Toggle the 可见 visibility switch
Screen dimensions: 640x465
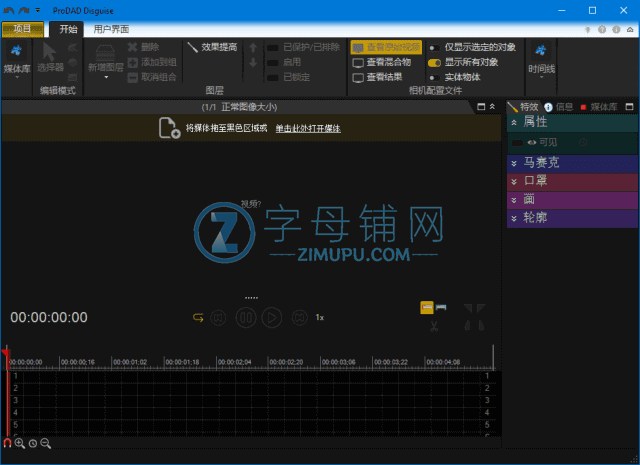click(x=518, y=142)
